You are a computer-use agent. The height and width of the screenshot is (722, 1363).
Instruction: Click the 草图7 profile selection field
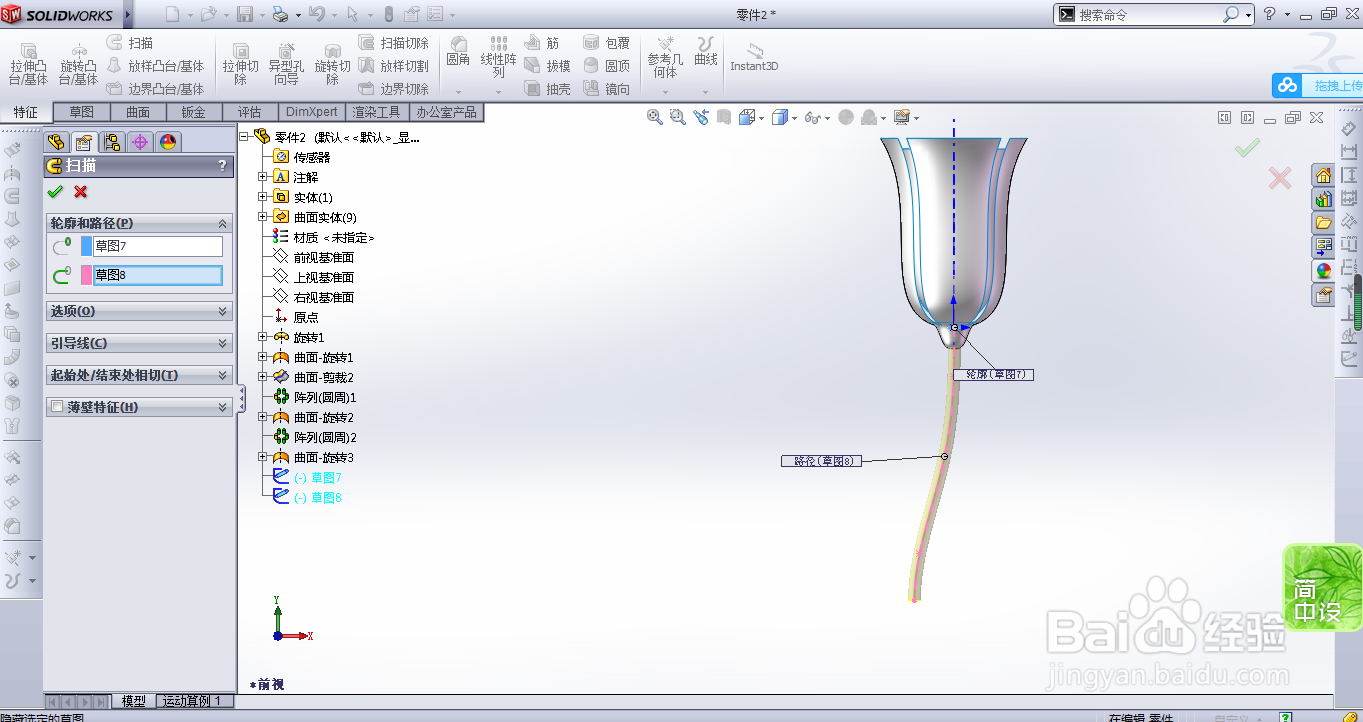coord(158,246)
